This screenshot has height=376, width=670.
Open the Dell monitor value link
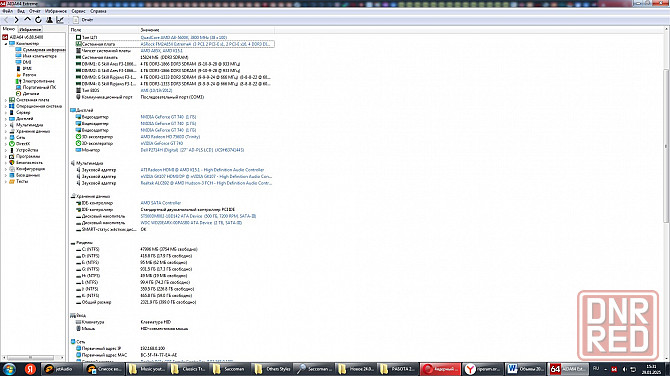click(x=192, y=150)
